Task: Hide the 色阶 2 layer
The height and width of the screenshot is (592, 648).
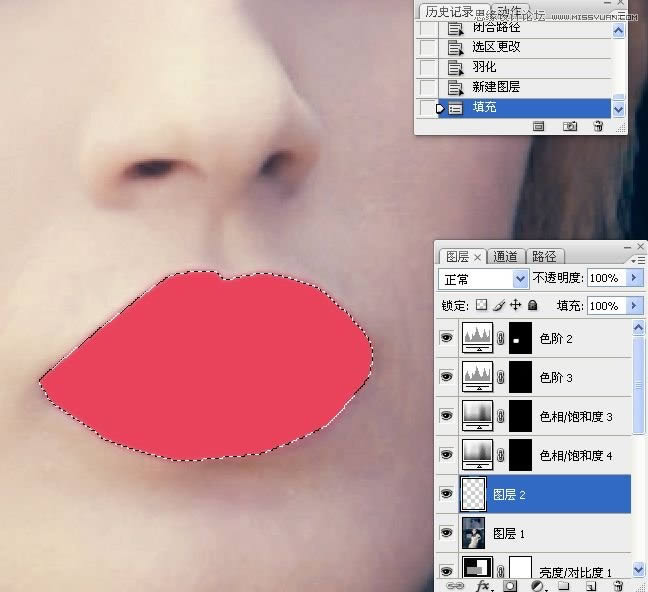Action: click(x=446, y=339)
